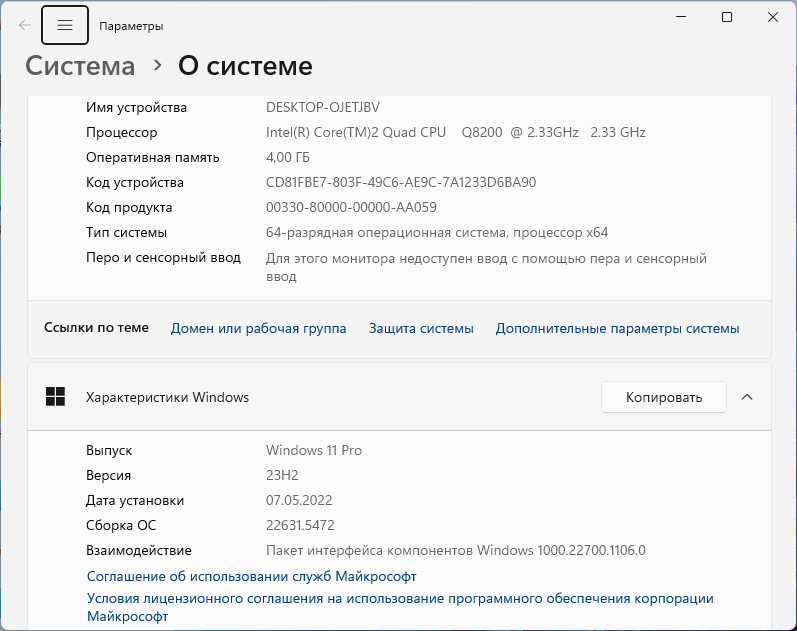Click the Windows logo icon
Image resolution: width=797 pixels, height=631 pixels.
(55, 397)
